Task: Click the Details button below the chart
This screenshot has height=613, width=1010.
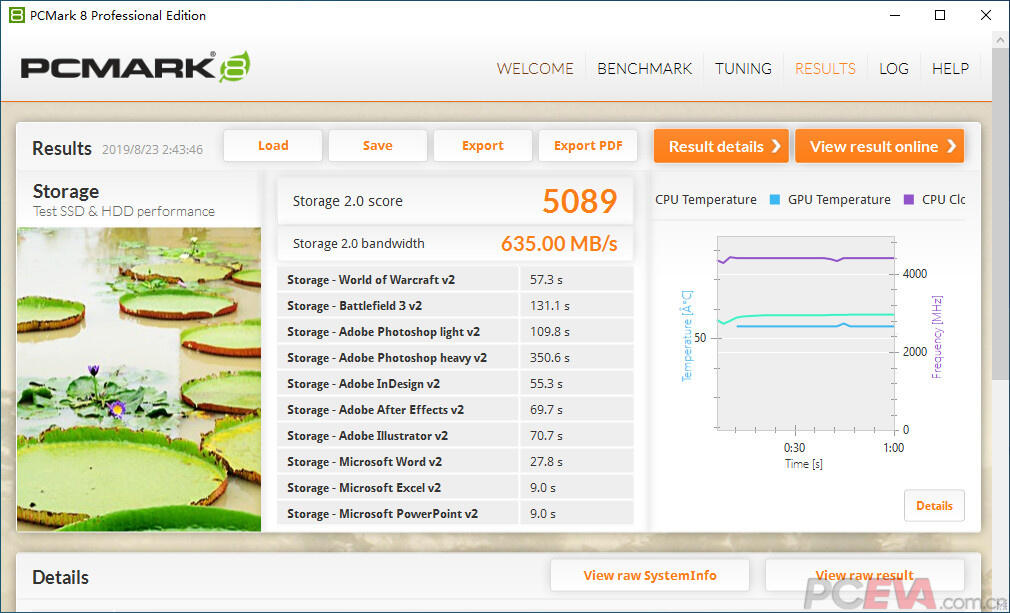Action: tap(934, 505)
